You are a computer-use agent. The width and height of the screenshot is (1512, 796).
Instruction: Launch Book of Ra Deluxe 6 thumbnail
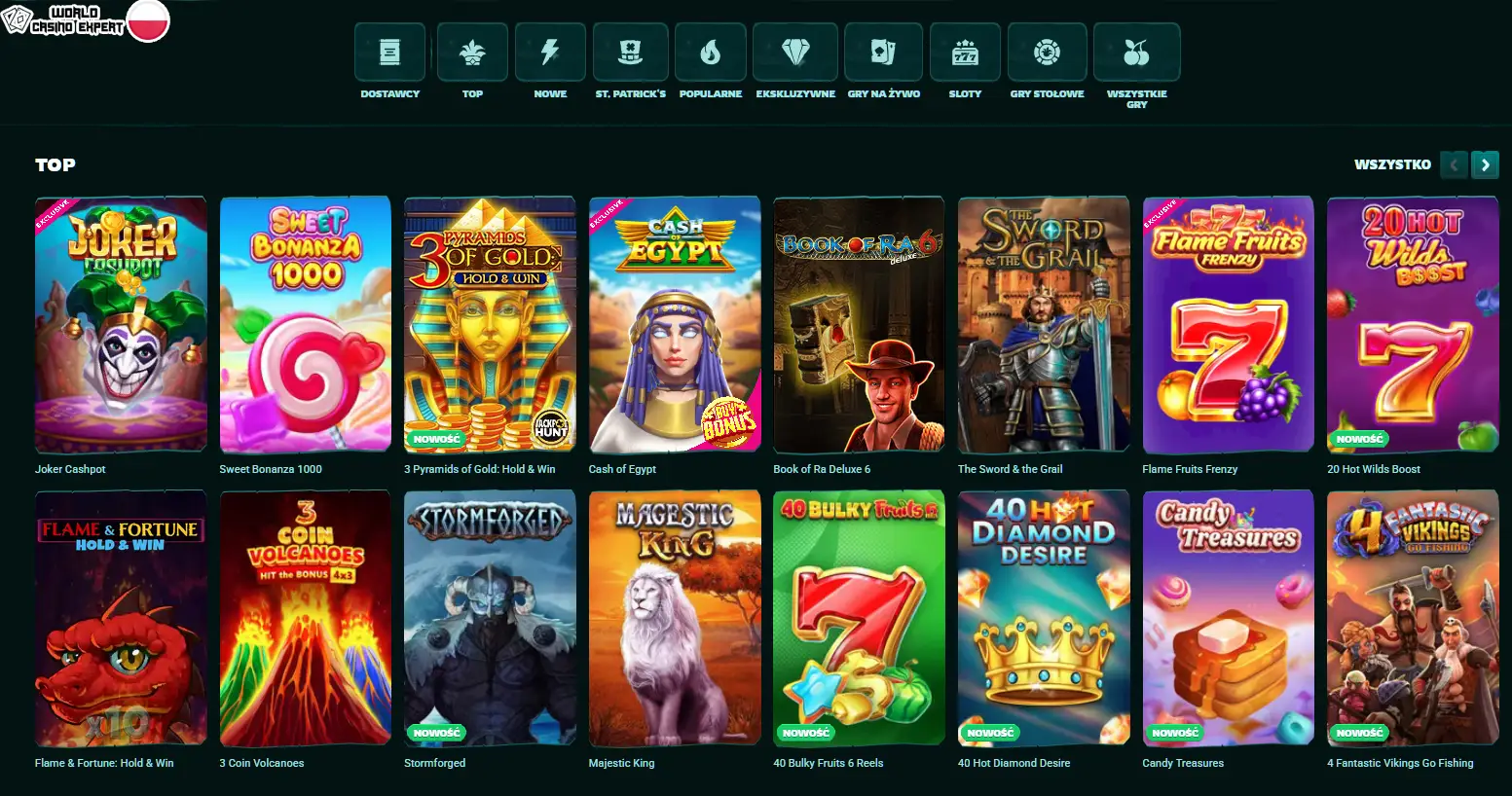pyautogui.click(x=859, y=325)
